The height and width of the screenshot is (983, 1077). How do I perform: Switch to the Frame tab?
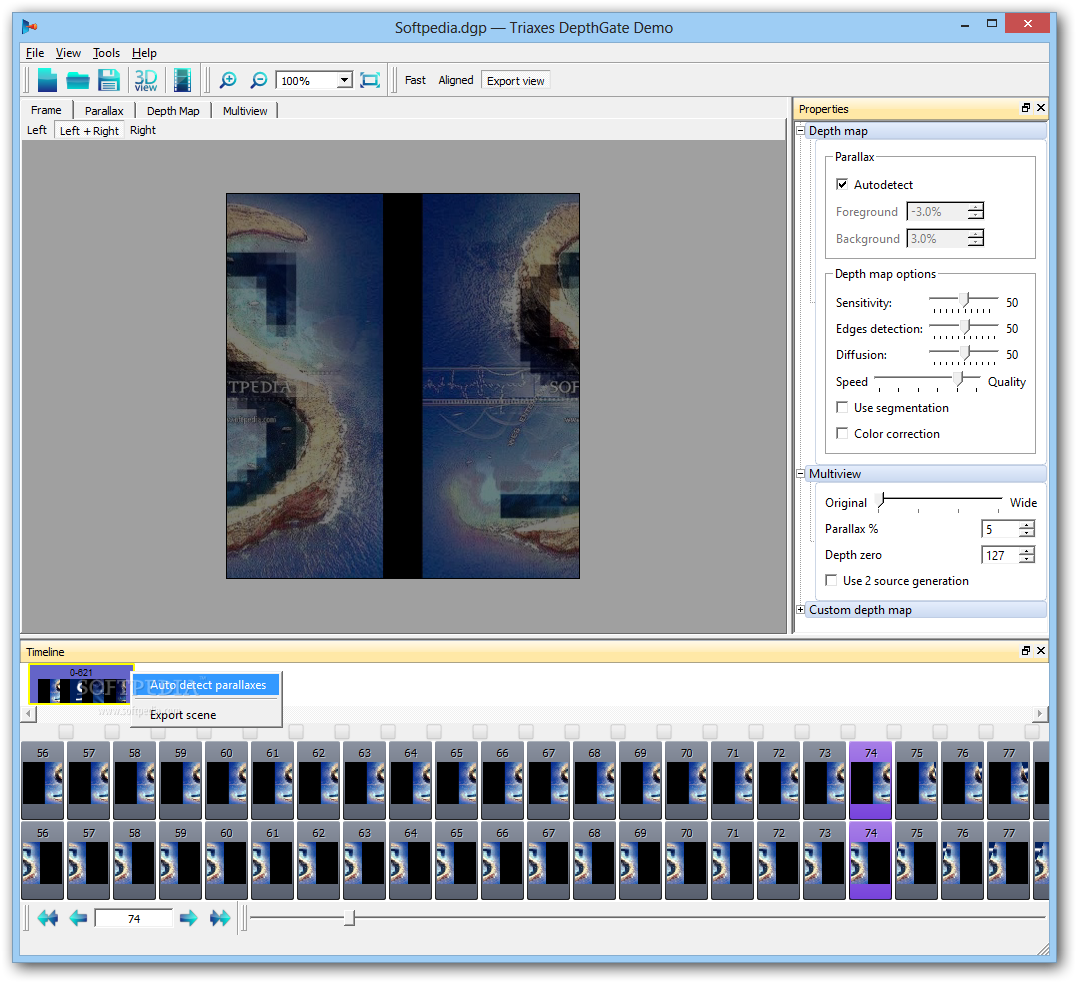coord(46,110)
